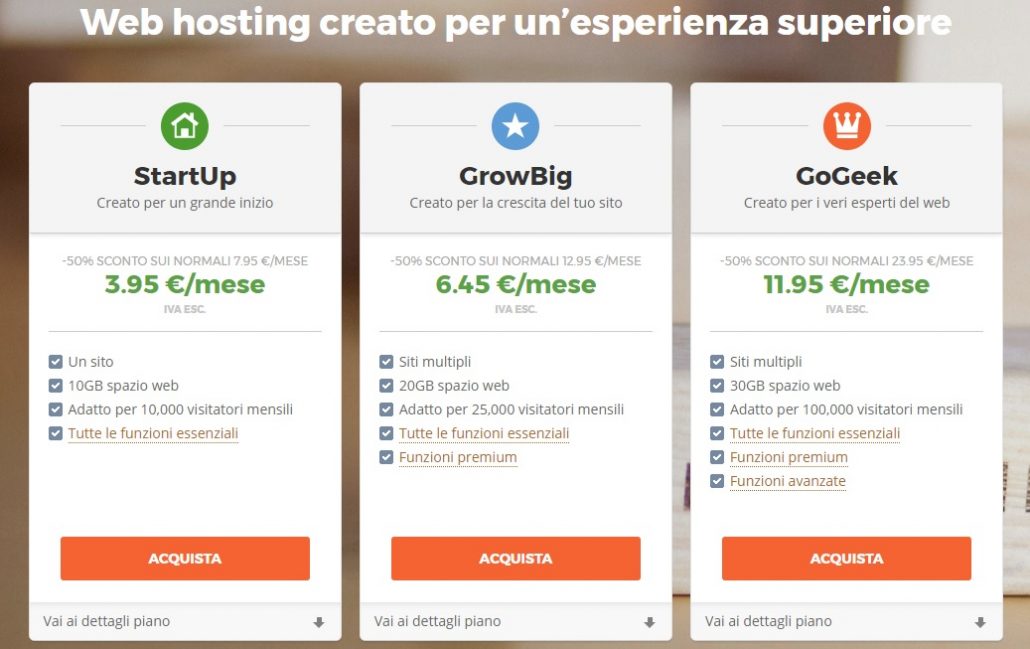Toggle the 'Funzioni avanzate' checkbox in GoGeek
The image size is (1030, 649).
(717, 481)
